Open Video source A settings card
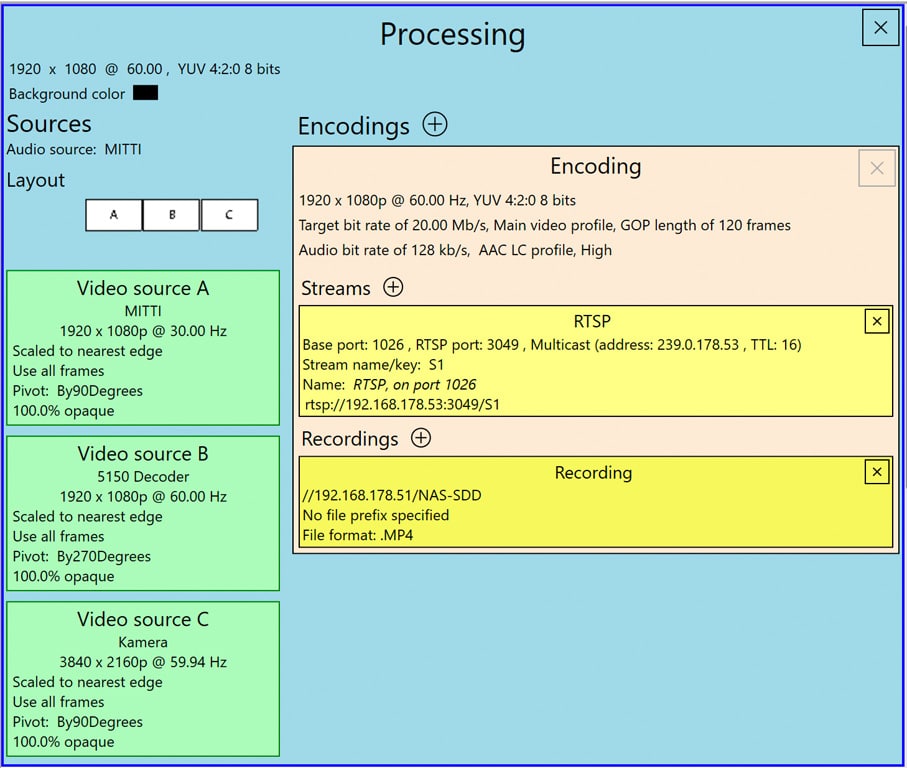Viewport: 907px width, 768px height. [143, 348]
